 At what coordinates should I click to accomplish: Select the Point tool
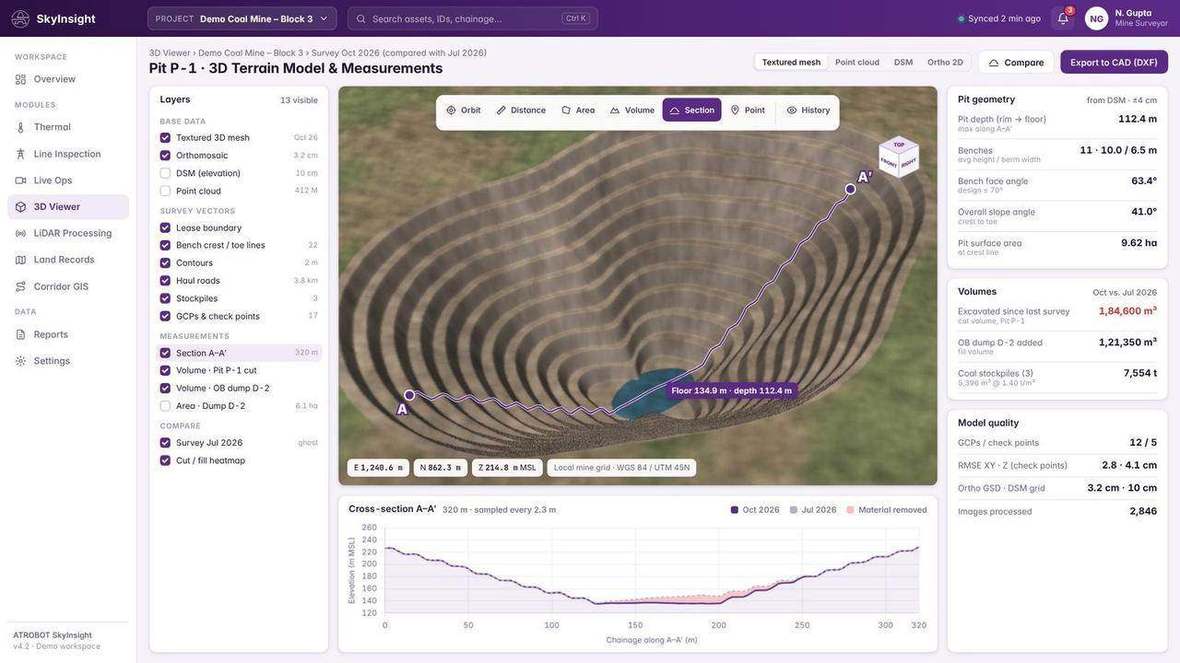click(x=747, y=110)
